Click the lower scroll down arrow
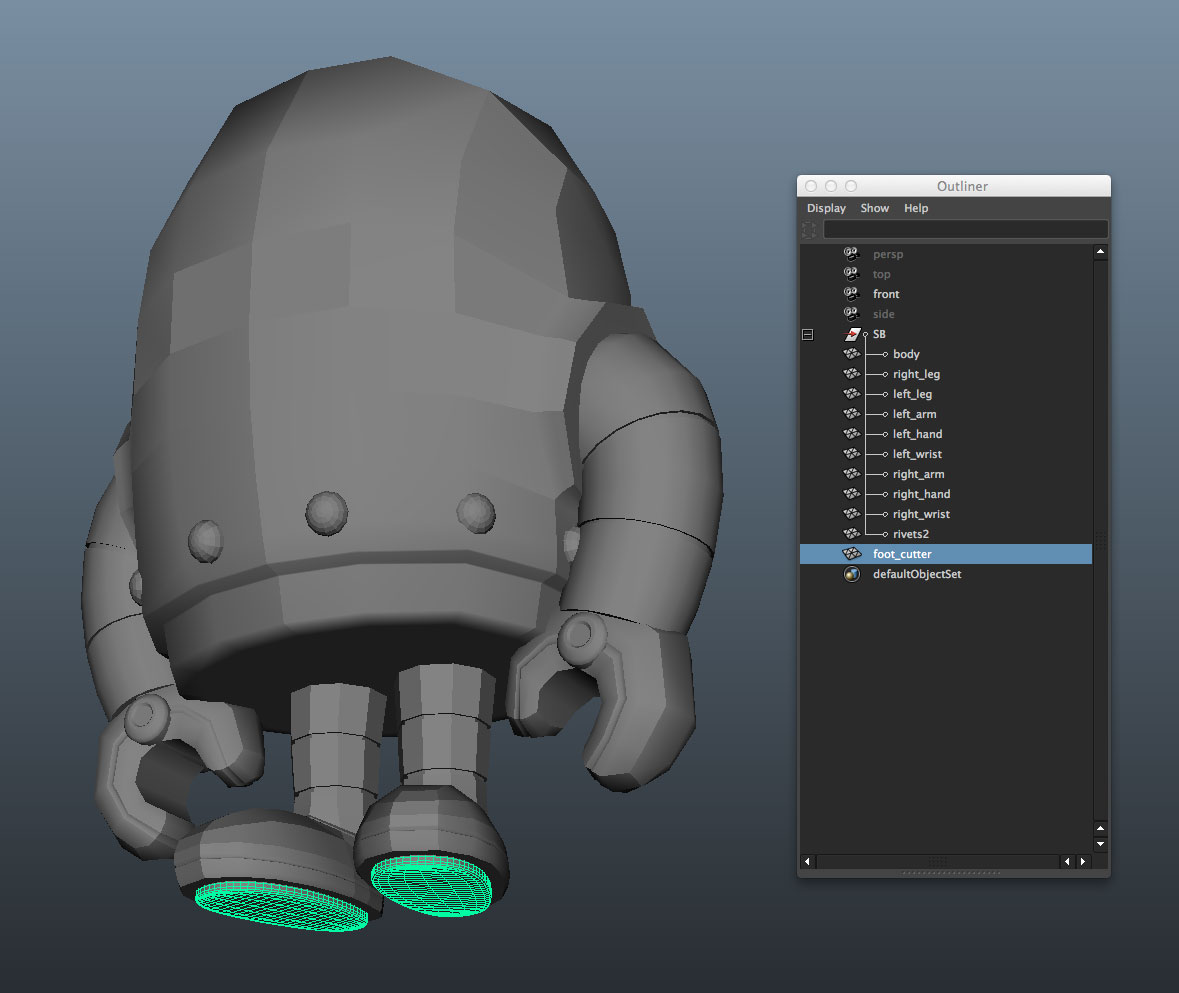Screen dimensions: 1179x993 coord(1101,844)
